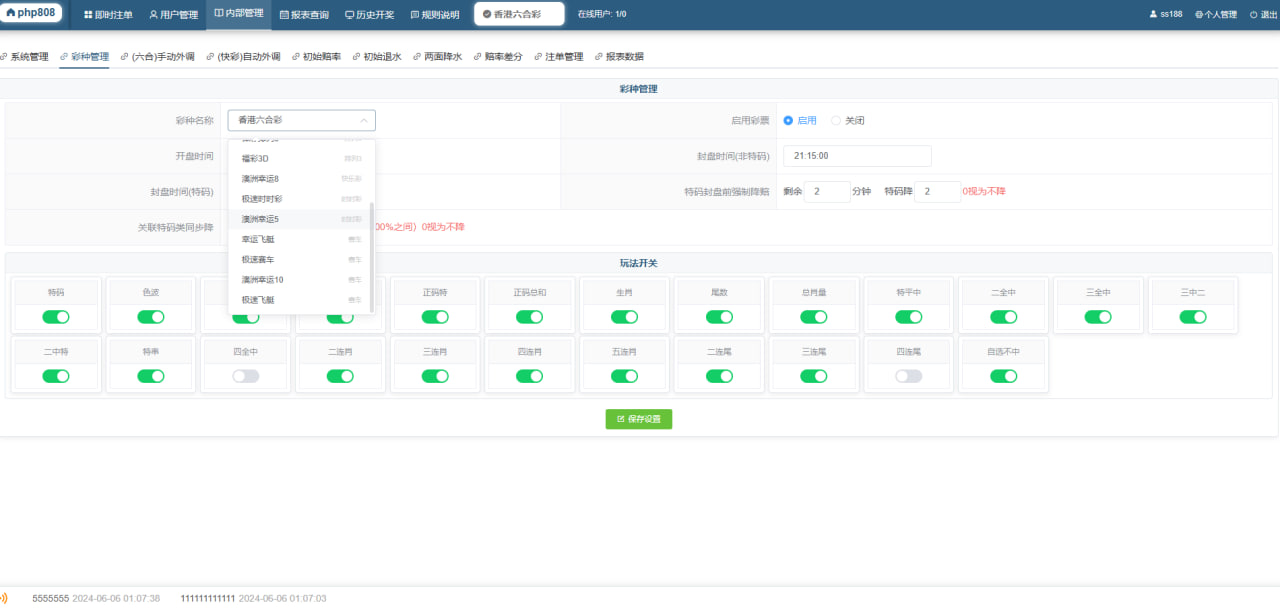Click the green 保存设置 button
This screenshot has height=609, width=1280.
click(x=639, y=419)
